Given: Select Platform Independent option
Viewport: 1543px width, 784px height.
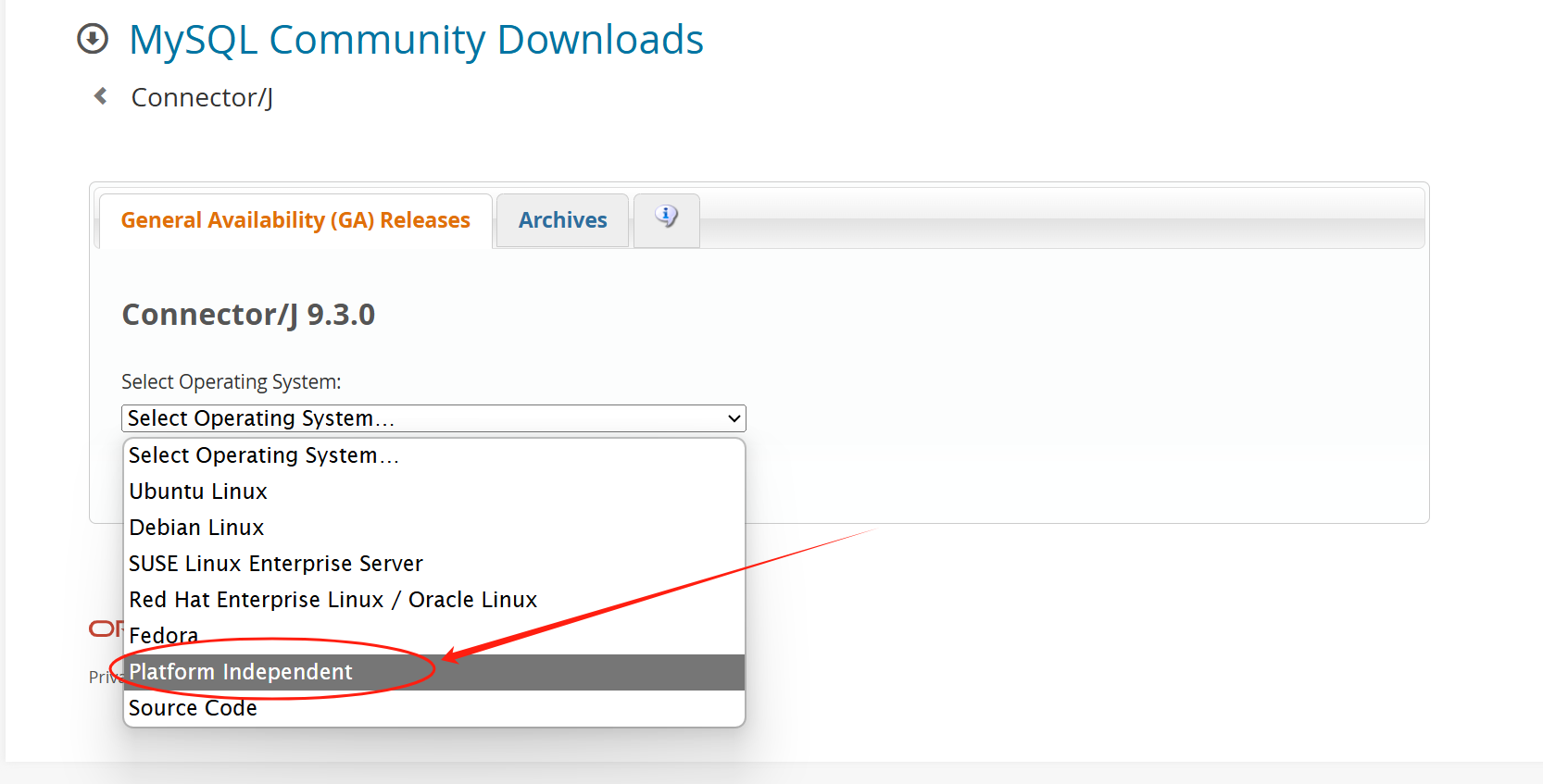Looking at the screenshot, I should pos(434,672).
